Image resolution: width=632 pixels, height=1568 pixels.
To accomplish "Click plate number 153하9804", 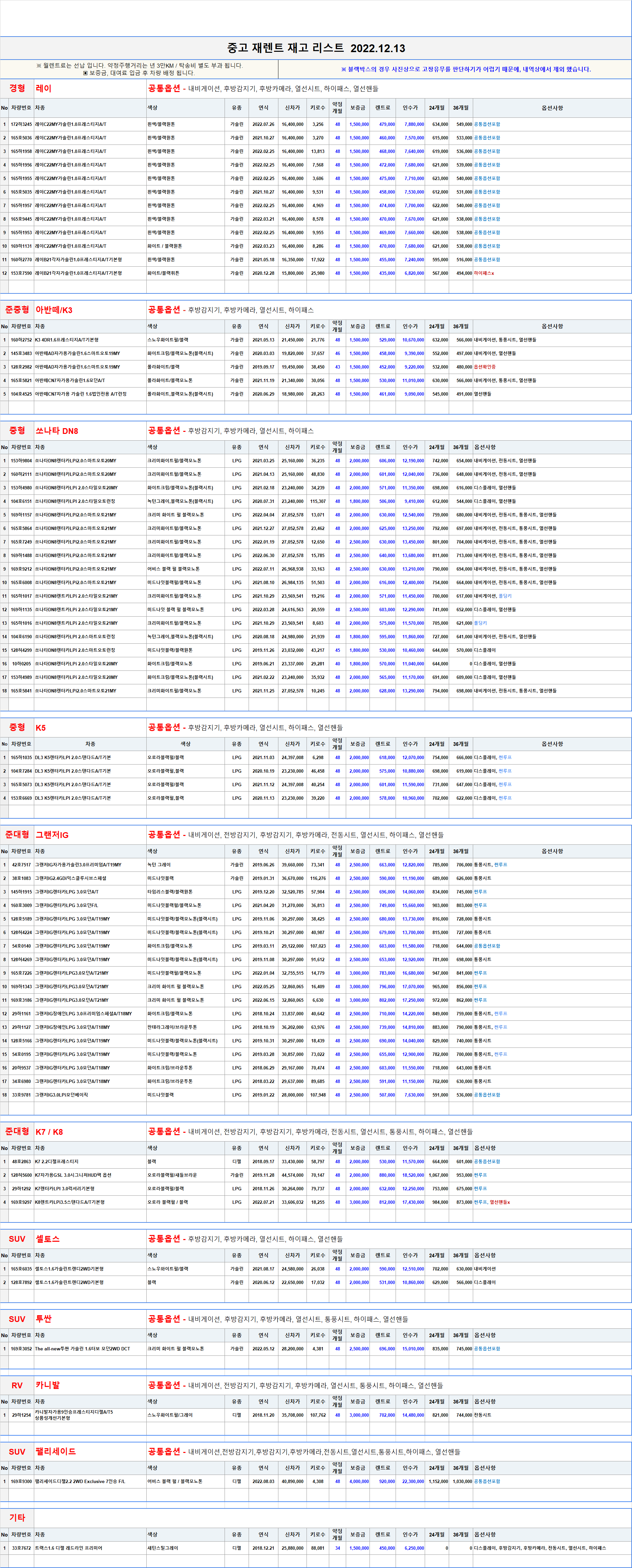I will click(x=21, y=461).
